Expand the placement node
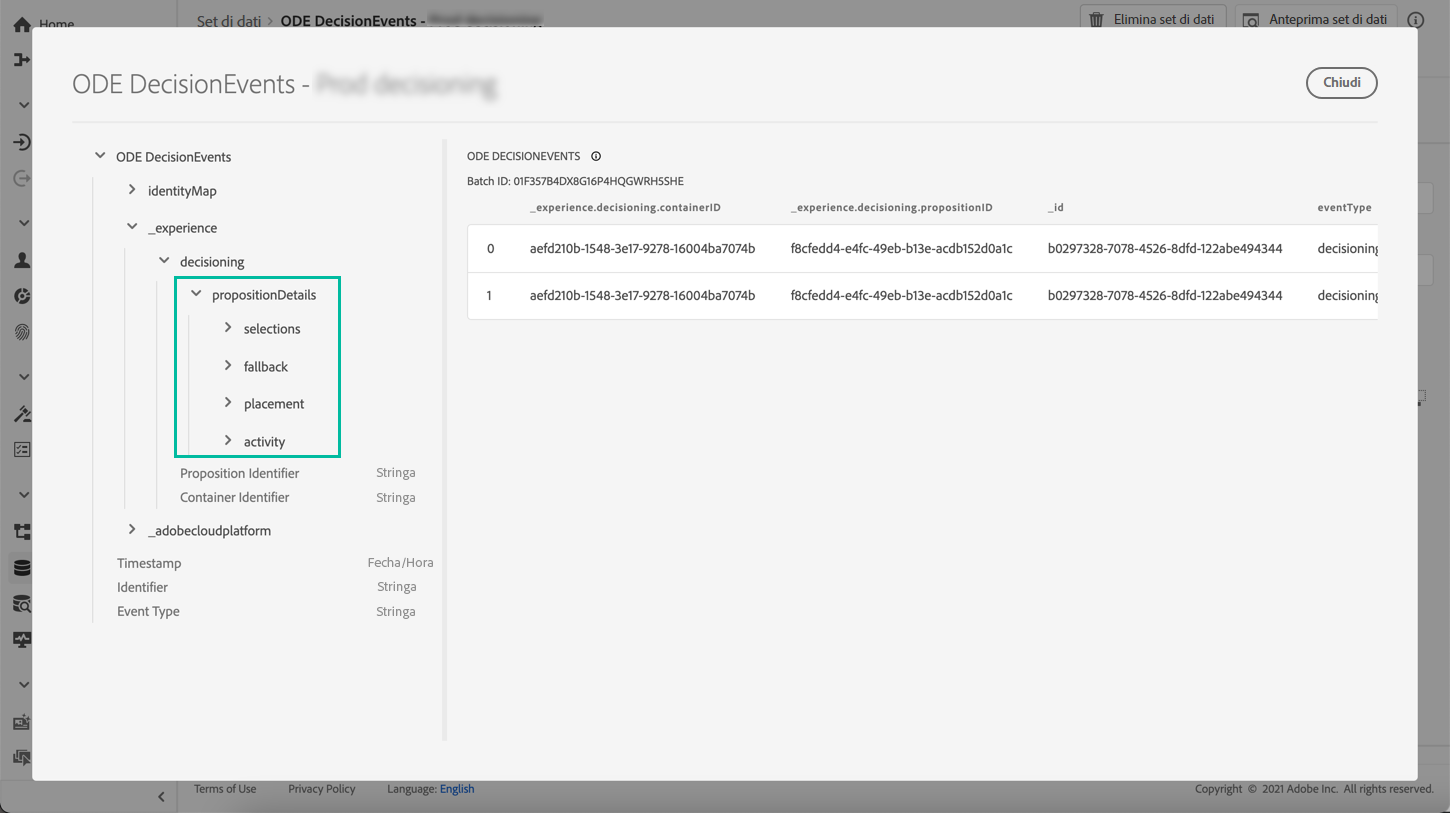This screenshot has height=813, width=1450. [228, 403]
